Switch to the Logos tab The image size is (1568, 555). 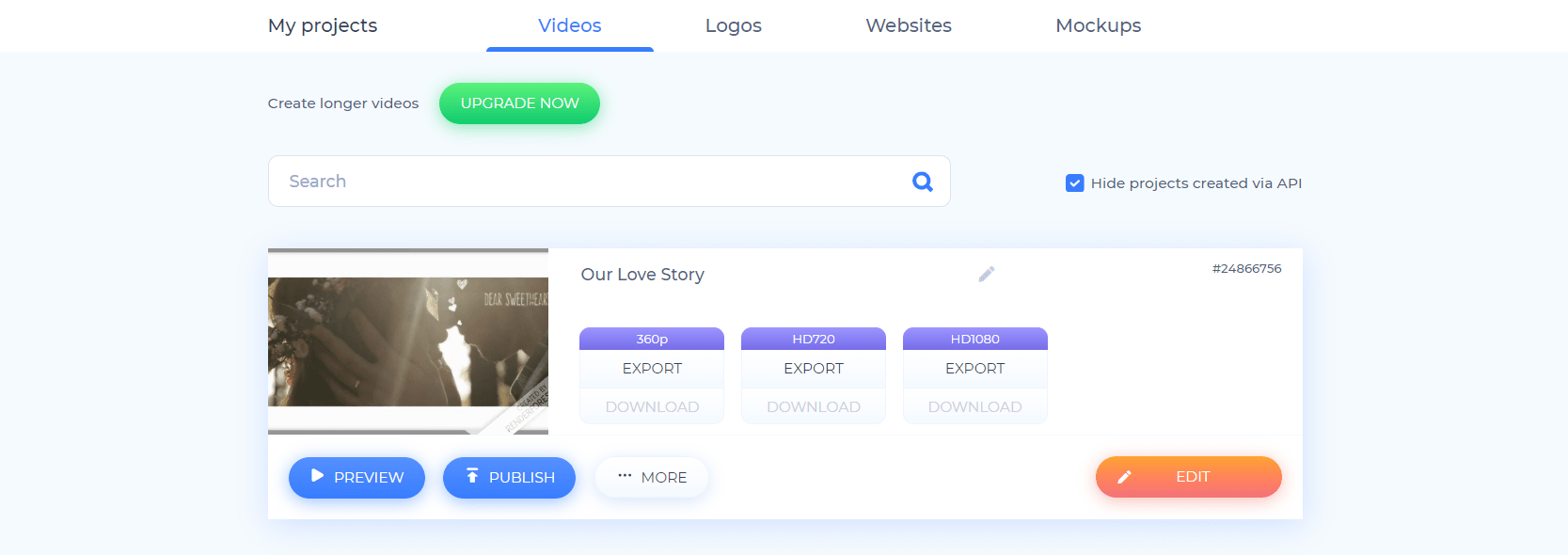[x=734, y=25]
